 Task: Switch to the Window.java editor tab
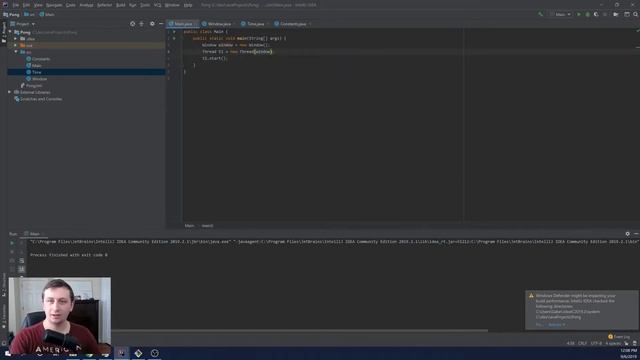tap(219, 24)
